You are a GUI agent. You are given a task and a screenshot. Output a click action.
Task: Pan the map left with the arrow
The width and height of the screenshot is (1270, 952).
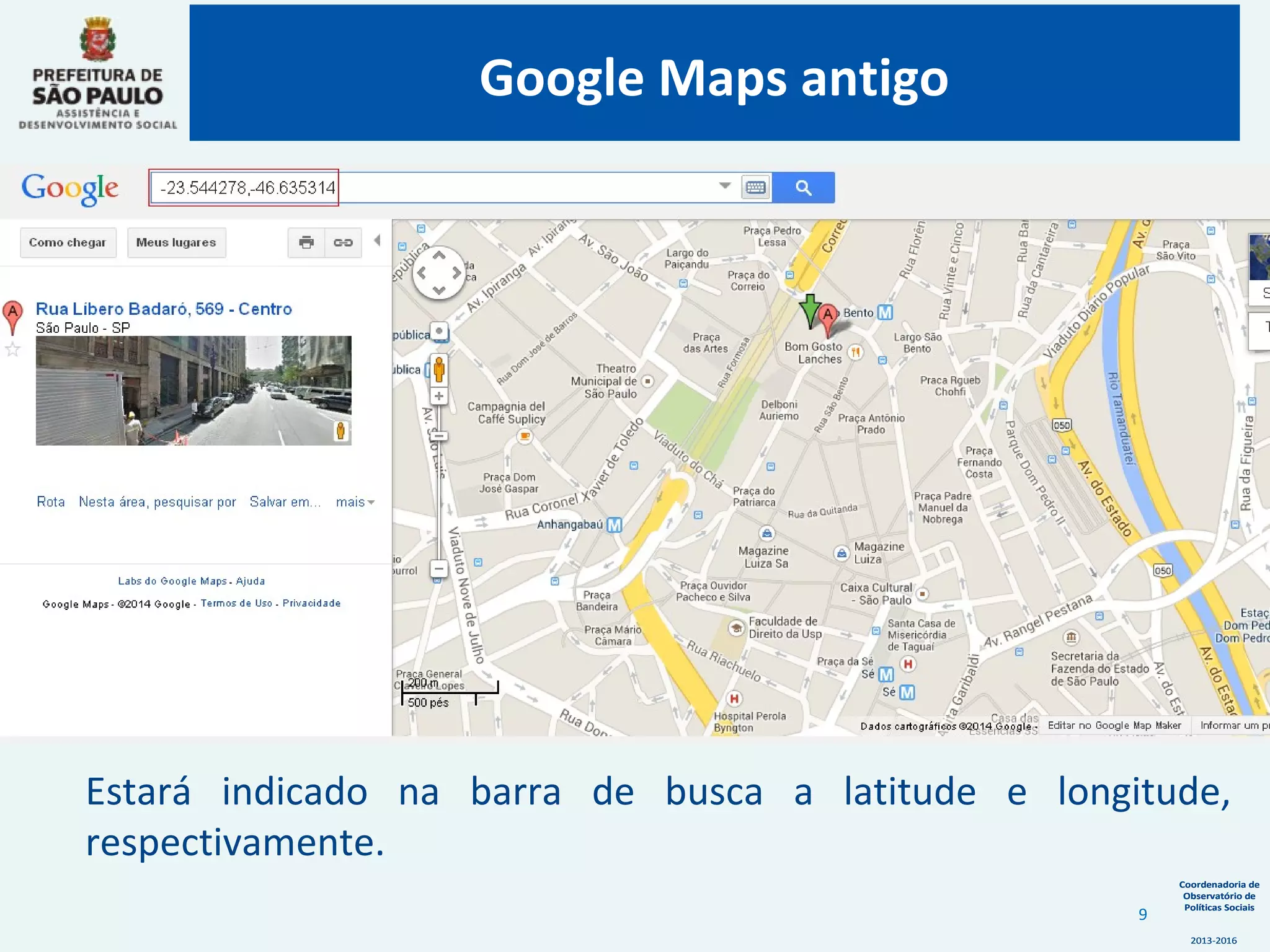(422, 273)
